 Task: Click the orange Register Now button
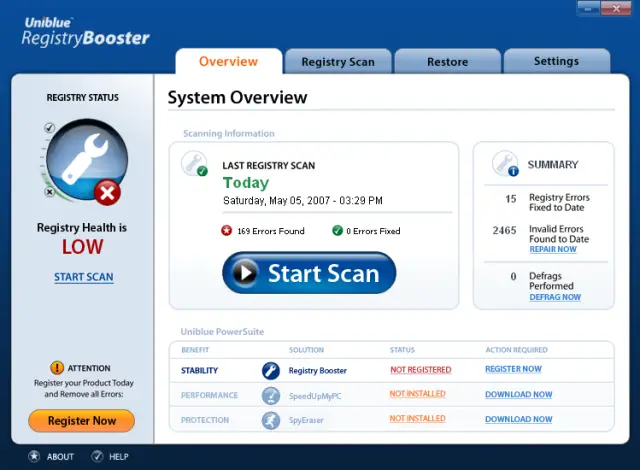point(82,421)
